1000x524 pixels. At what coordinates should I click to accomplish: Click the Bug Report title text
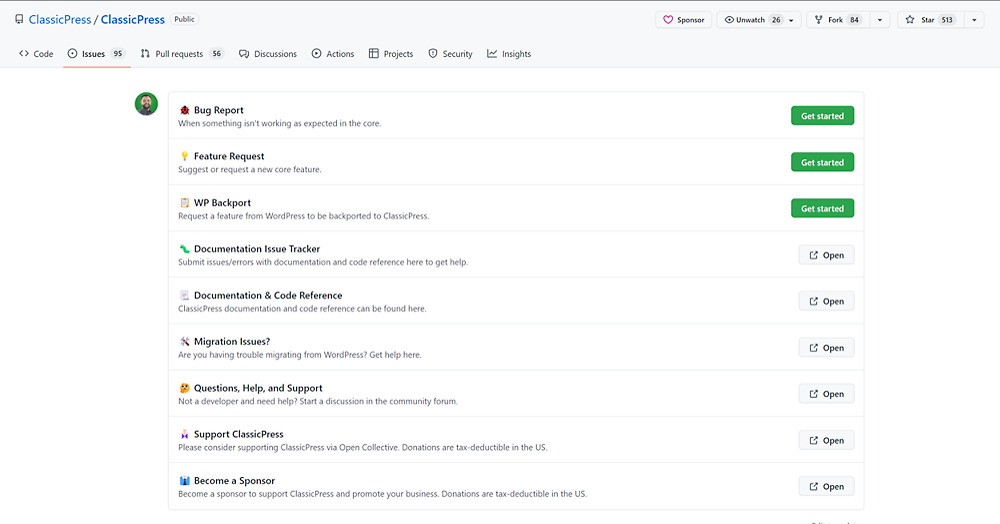[x=219, y=110]
